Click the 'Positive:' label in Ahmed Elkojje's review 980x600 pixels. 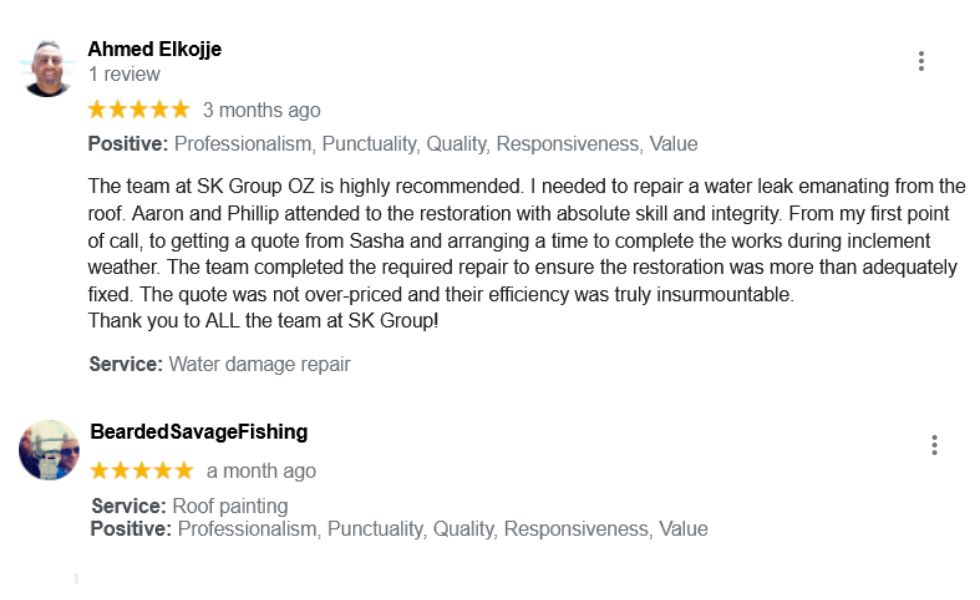(x=128, y=144)
